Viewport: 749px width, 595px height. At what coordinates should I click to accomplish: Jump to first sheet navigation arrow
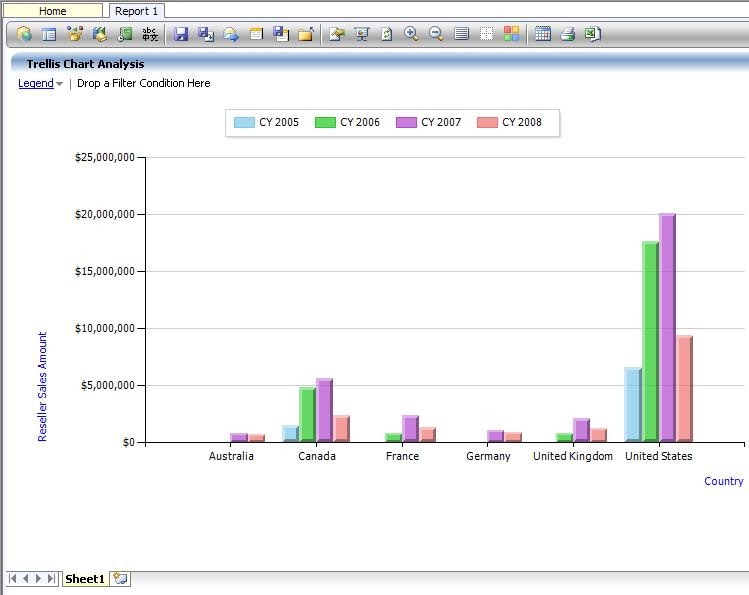click(x=13, y=579)
